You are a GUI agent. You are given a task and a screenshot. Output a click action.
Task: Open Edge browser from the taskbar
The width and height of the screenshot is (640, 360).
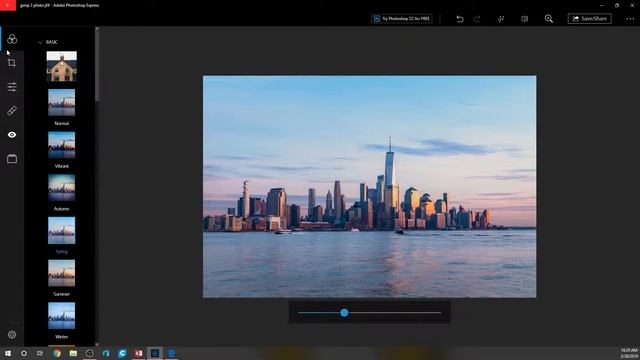click(x=171, y=353)
